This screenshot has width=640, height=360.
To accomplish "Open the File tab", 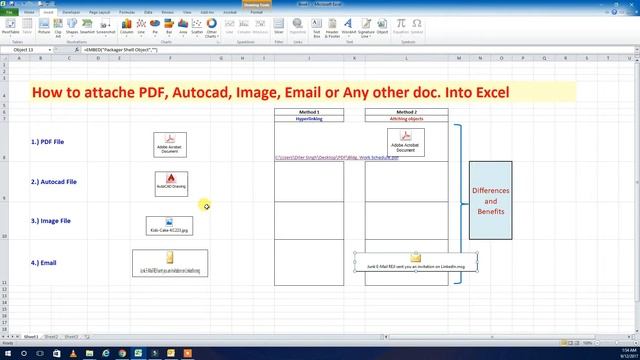I will coord(9,12).
